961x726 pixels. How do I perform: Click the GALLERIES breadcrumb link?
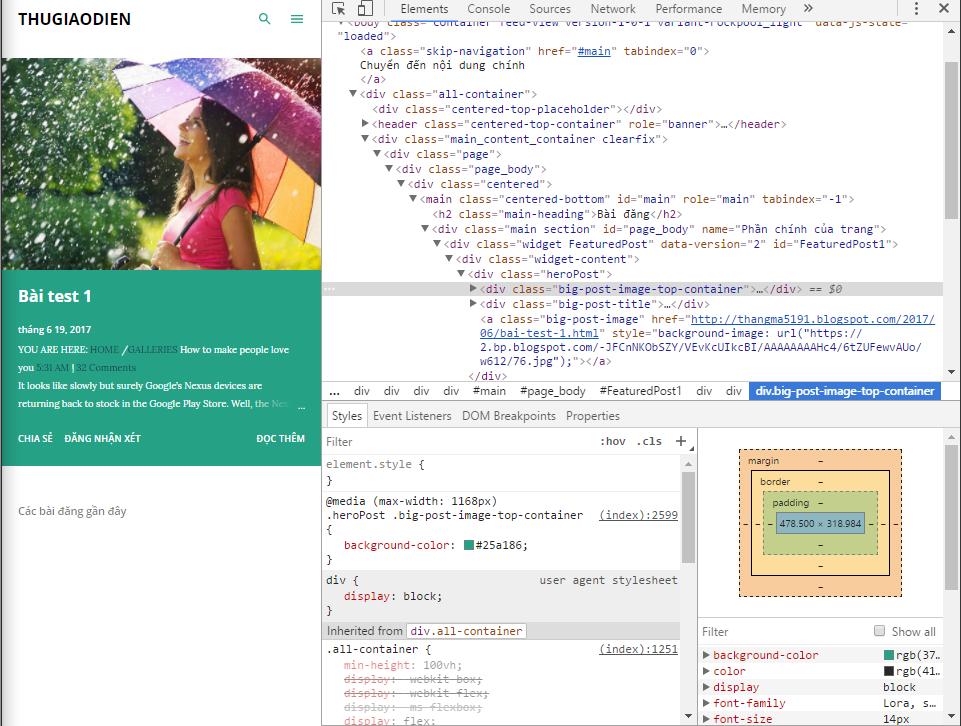tap(153, 350)
